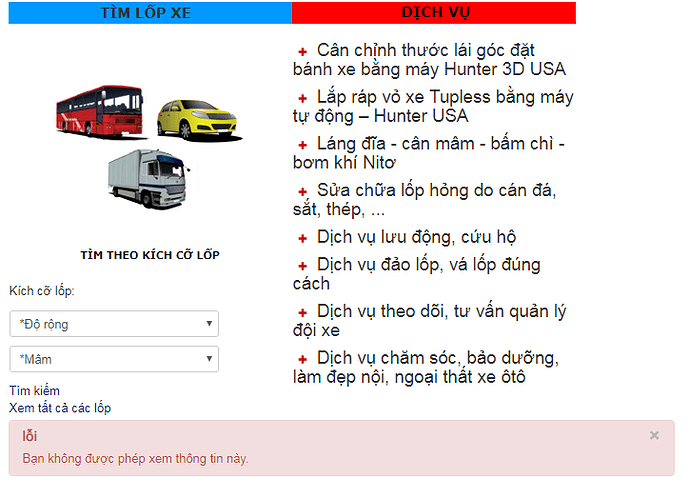Click the red bus image

pyautogui.click(x=100, y=111)
